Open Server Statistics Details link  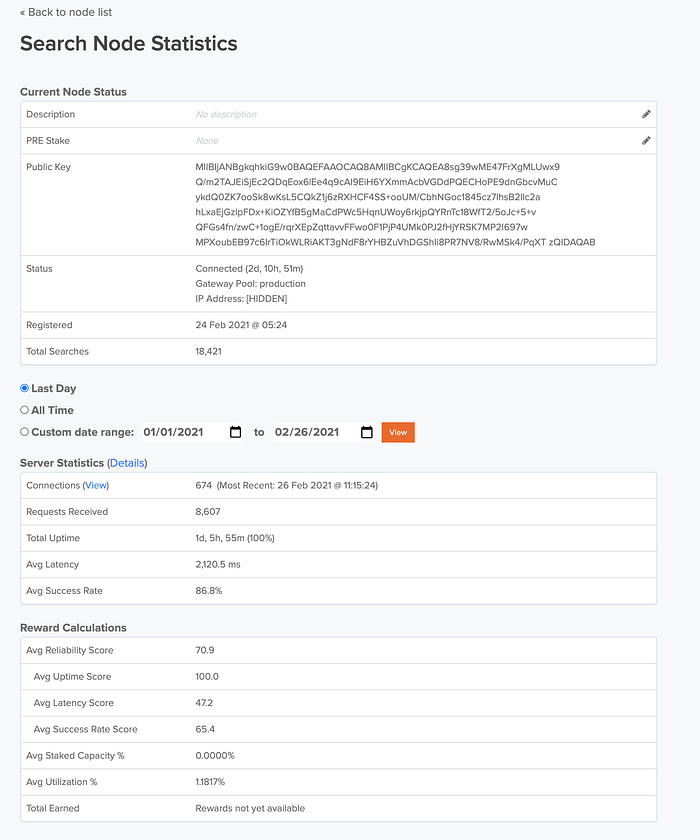pyautogui.click(x=127, y=463)
